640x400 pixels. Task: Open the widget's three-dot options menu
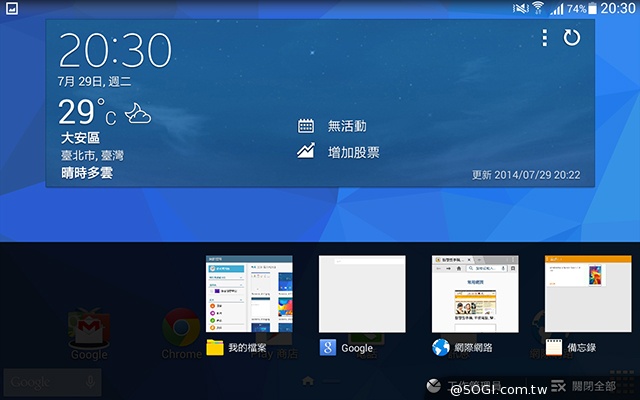click(544, 38)
